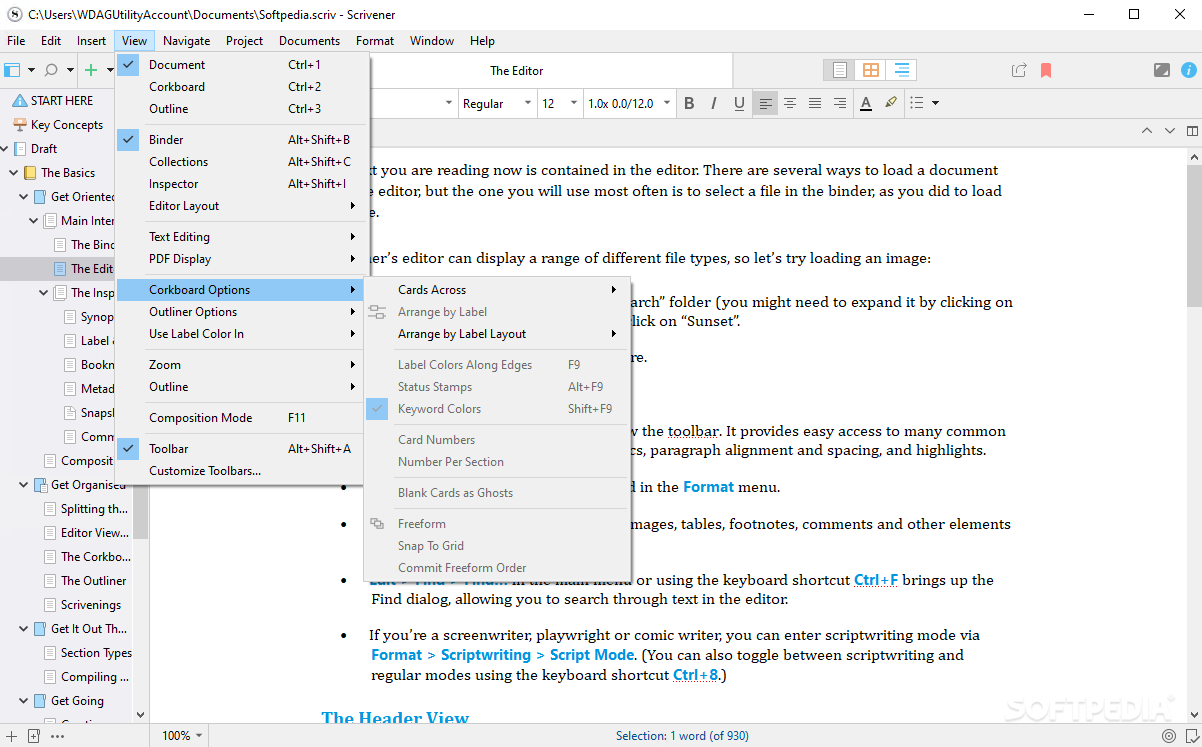Select START HERE in the binder
Image resolution: width=1202 pixels, height=747 pixels.
coord(62,101)
